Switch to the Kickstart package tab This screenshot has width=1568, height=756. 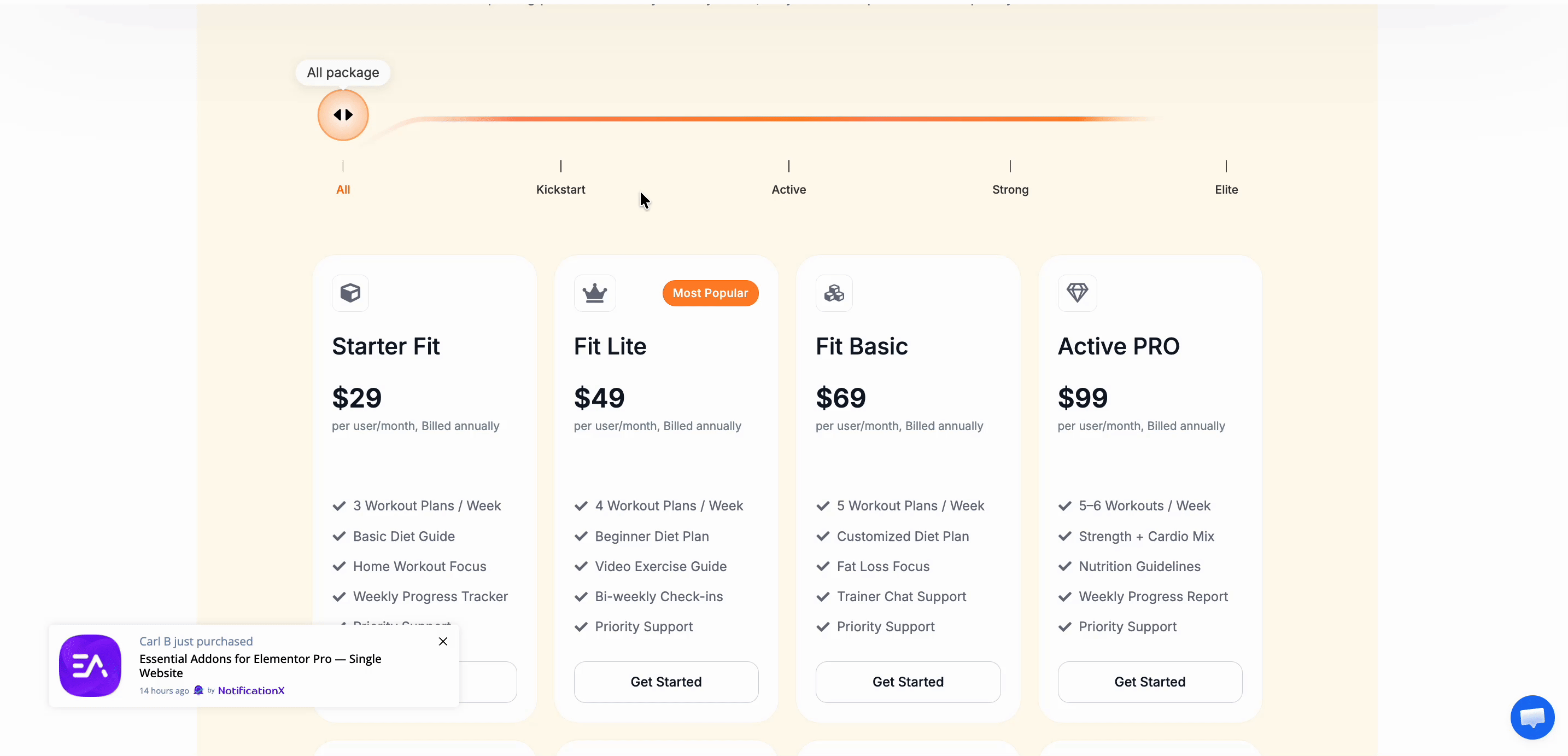coord(560,189)
